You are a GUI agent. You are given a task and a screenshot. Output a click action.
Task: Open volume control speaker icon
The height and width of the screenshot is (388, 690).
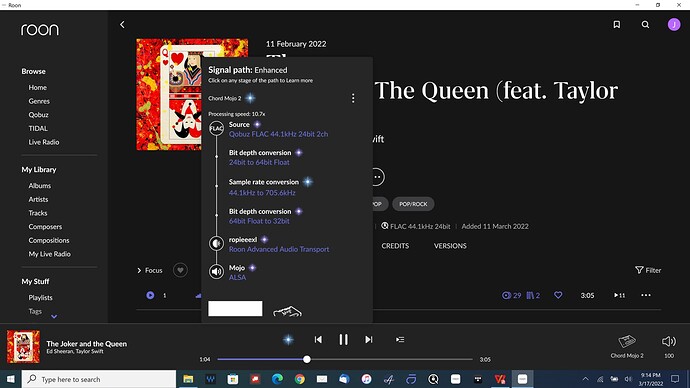tap(669, 341)
